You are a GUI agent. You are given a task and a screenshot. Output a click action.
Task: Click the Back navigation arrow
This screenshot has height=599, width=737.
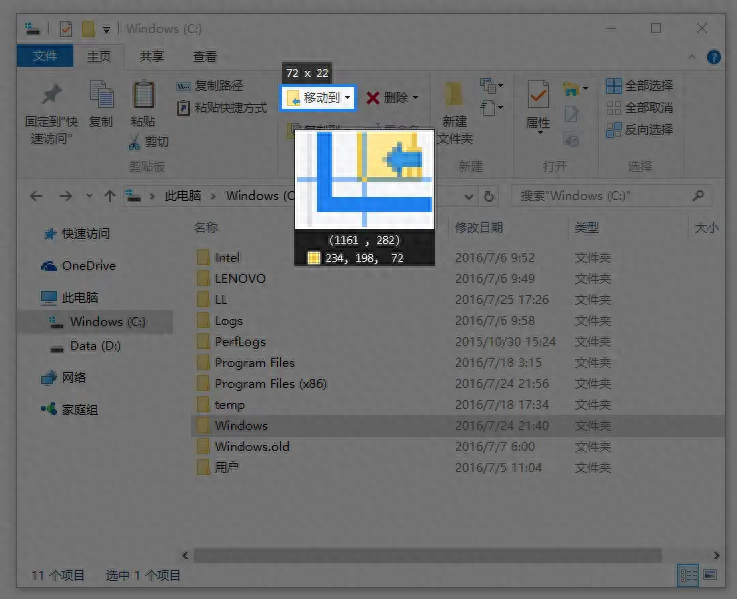[36, 196]
